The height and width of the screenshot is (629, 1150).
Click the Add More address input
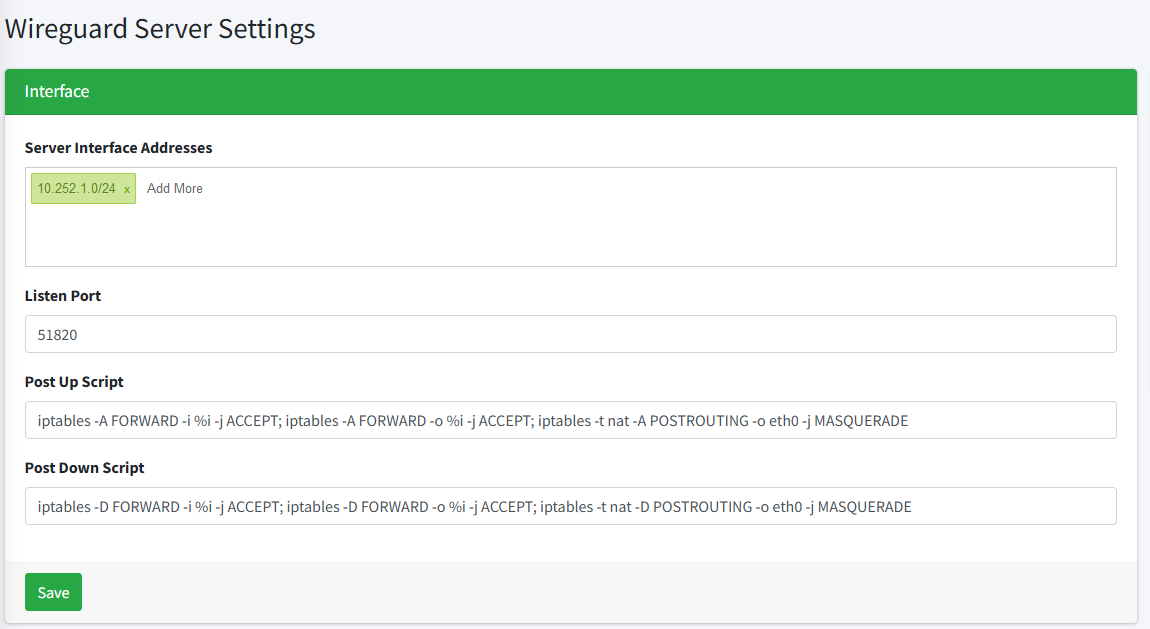click(175, 188)
